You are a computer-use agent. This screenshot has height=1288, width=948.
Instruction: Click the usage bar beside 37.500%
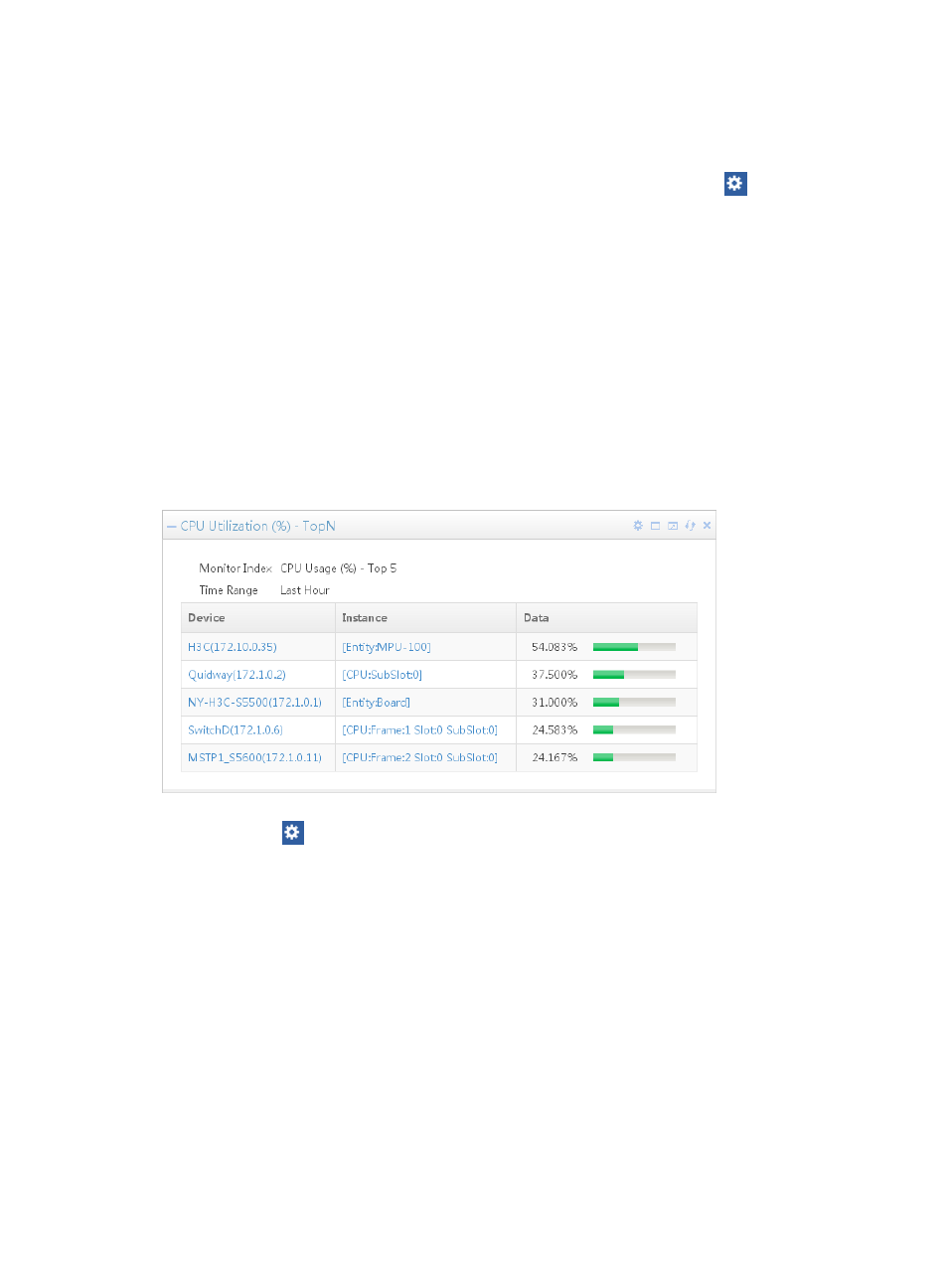point(634,675)
